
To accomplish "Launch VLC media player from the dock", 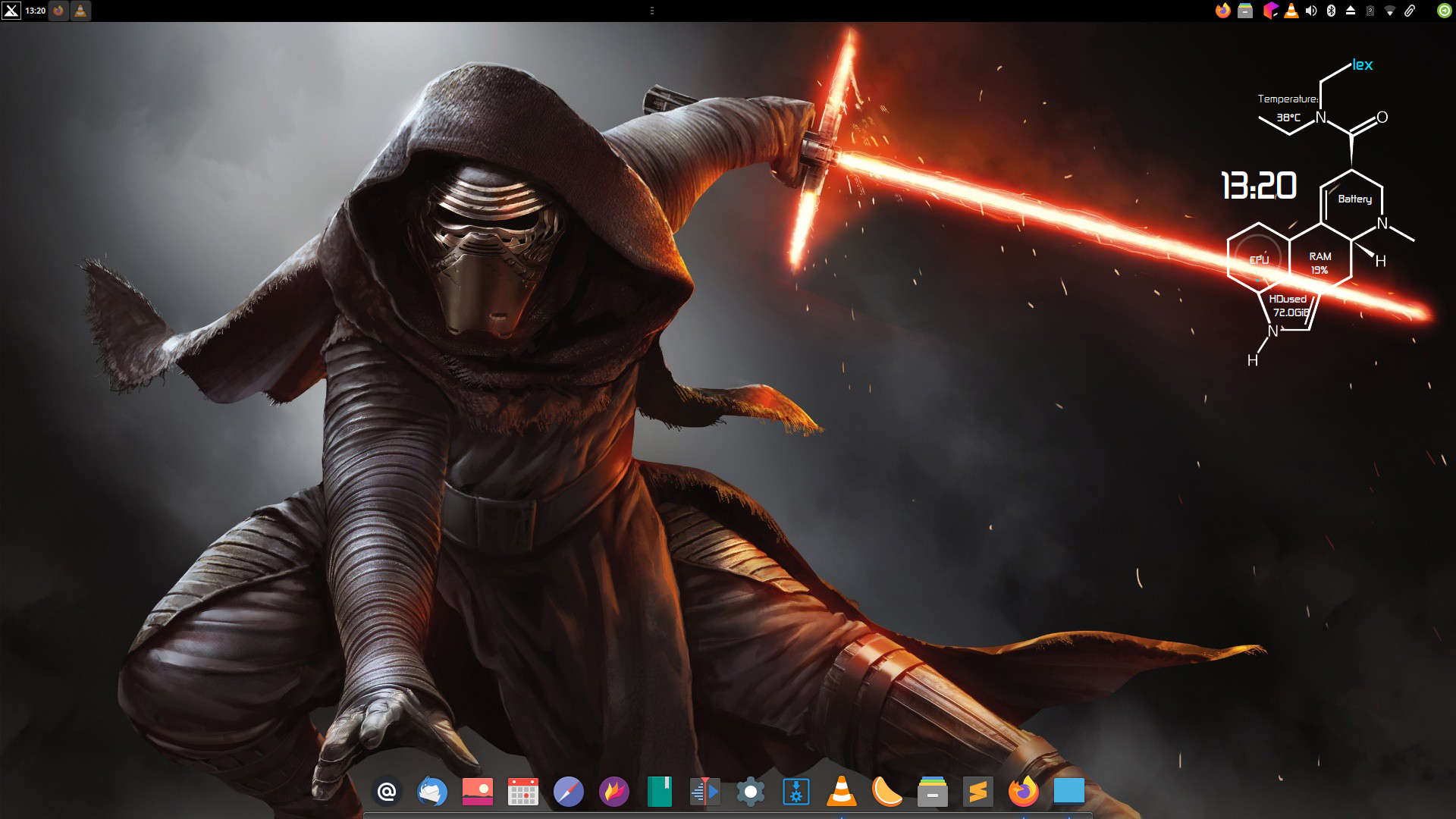I will pos(842,792).
